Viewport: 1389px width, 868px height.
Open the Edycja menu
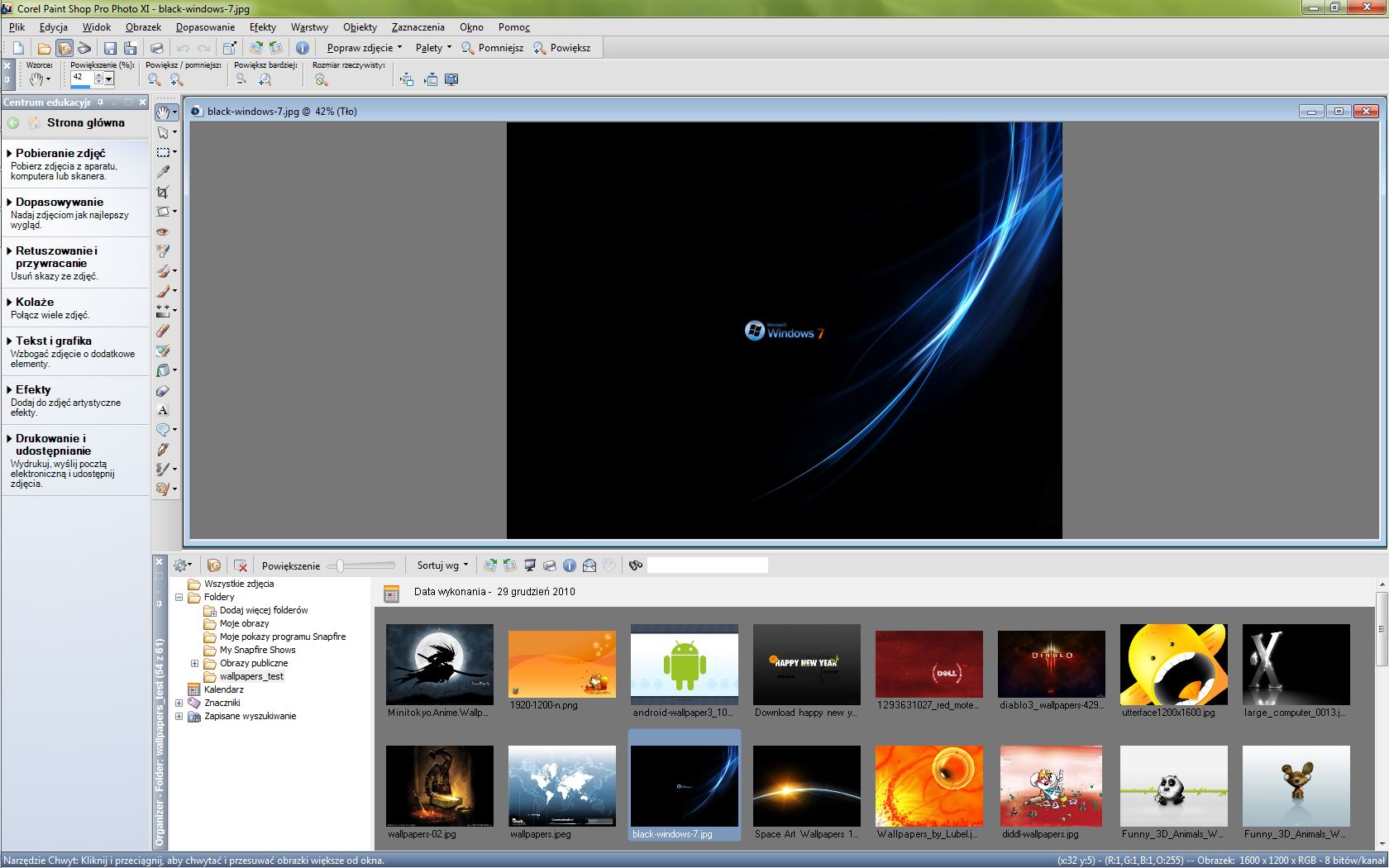click(x=54, y=27)
